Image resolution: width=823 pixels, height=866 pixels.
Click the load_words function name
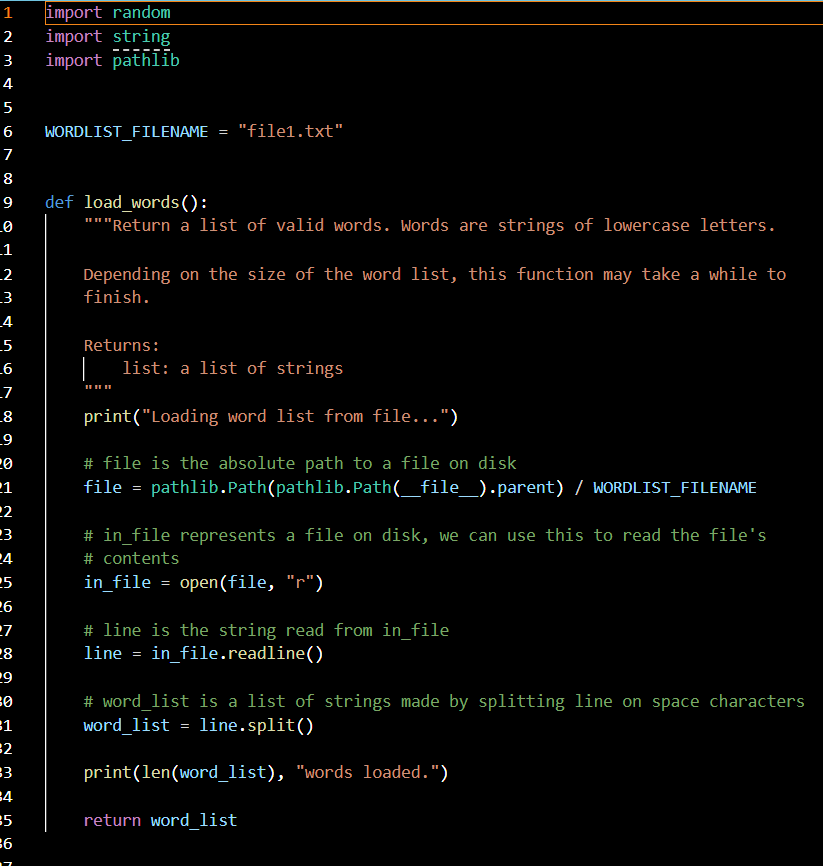[131, 202]
